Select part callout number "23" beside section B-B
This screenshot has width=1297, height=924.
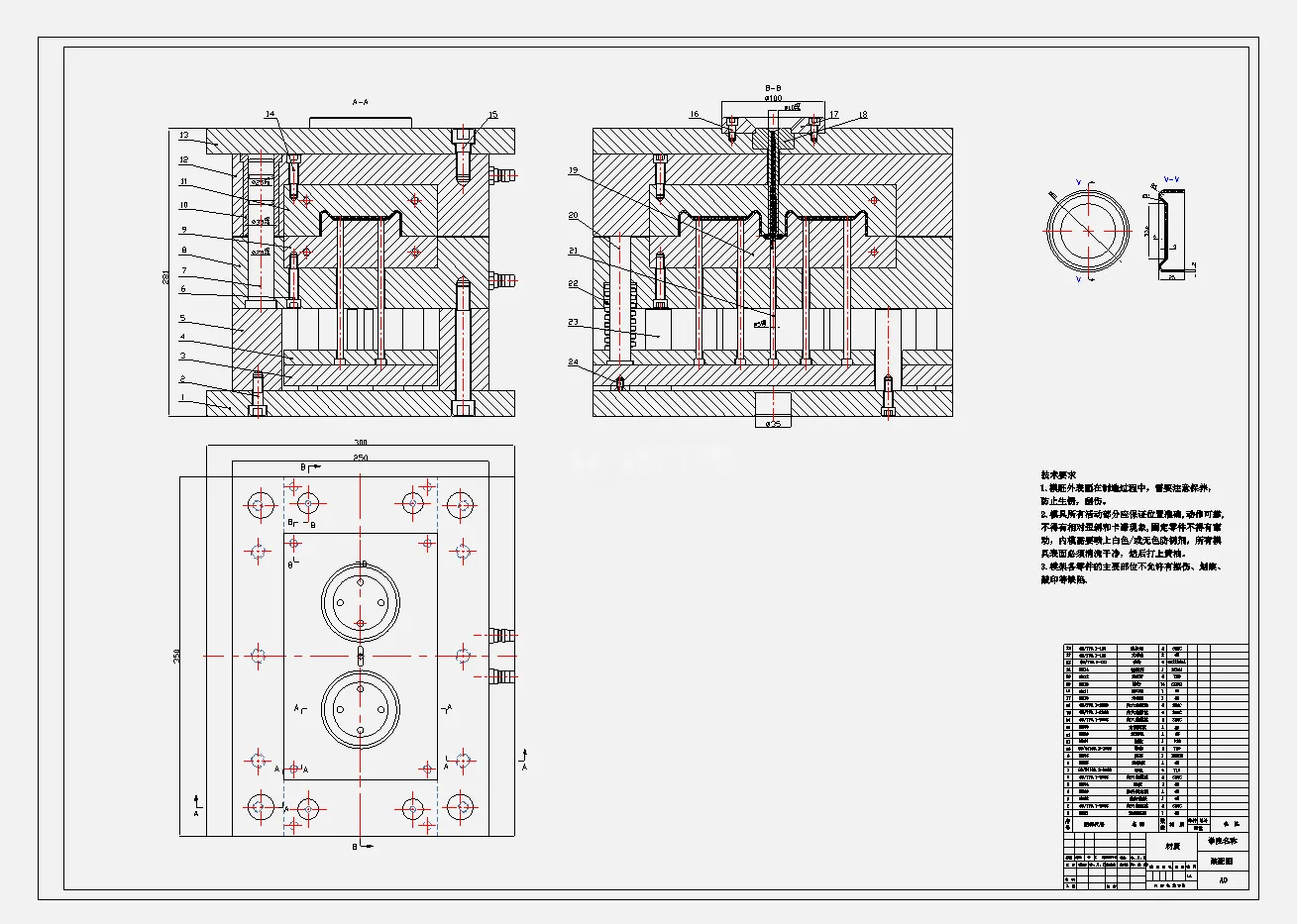(573, 322)
